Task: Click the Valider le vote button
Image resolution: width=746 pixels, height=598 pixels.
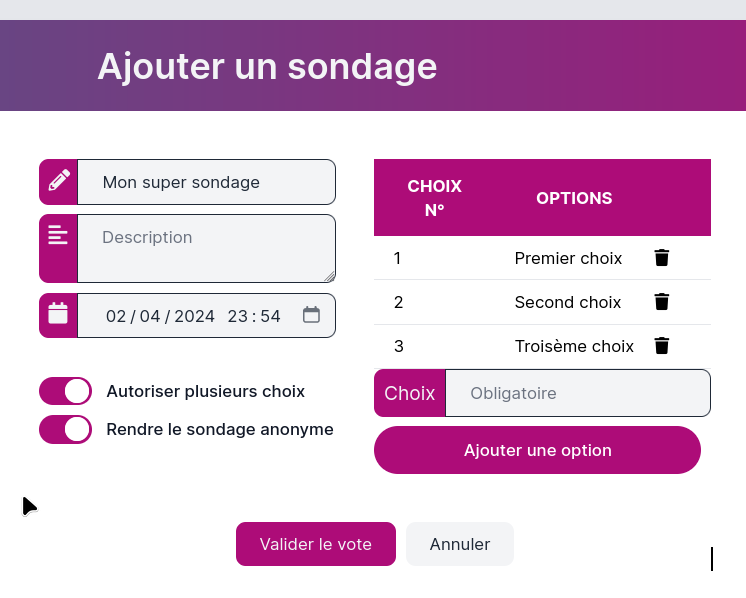Action: click(315, 544)
